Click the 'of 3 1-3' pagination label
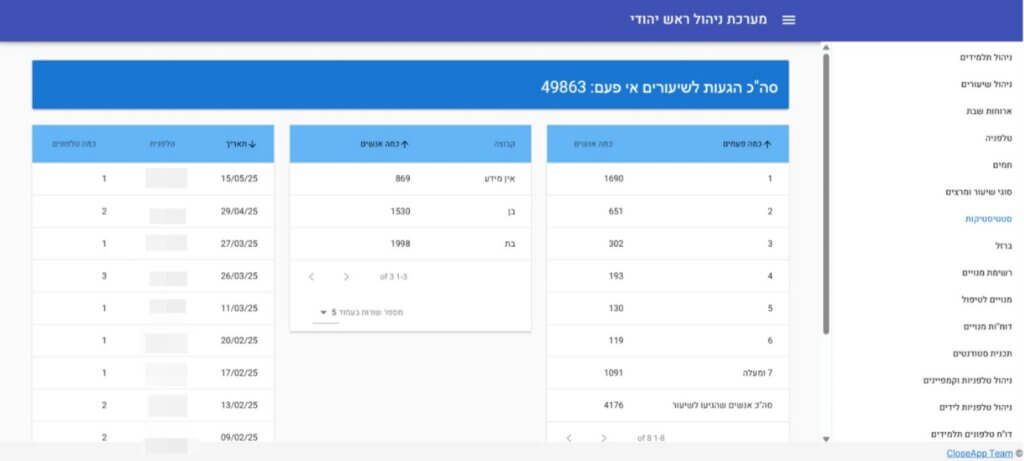 coord(393,277)
